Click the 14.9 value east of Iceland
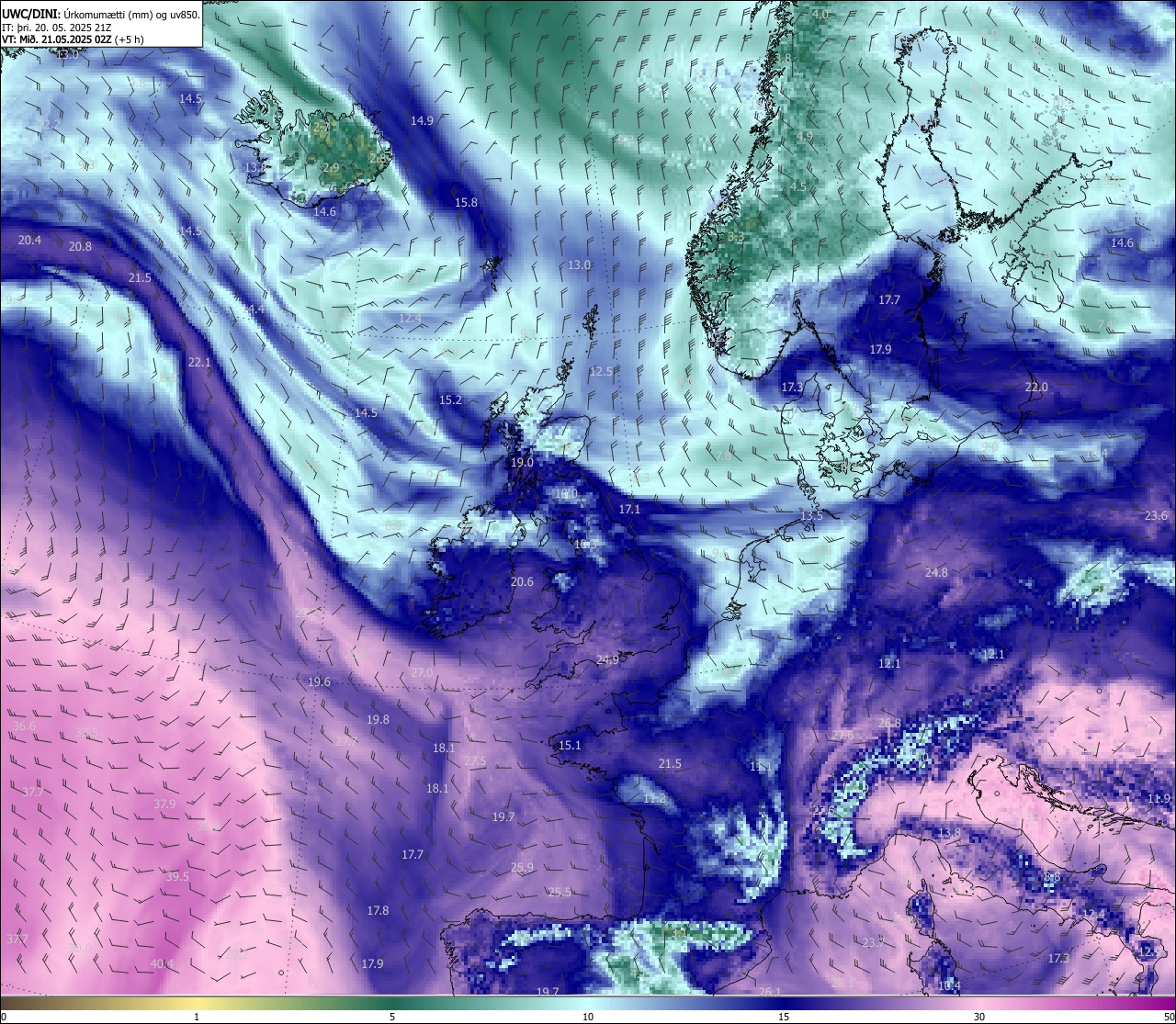The image size is (1176, 1024). [x=422, y=120]
